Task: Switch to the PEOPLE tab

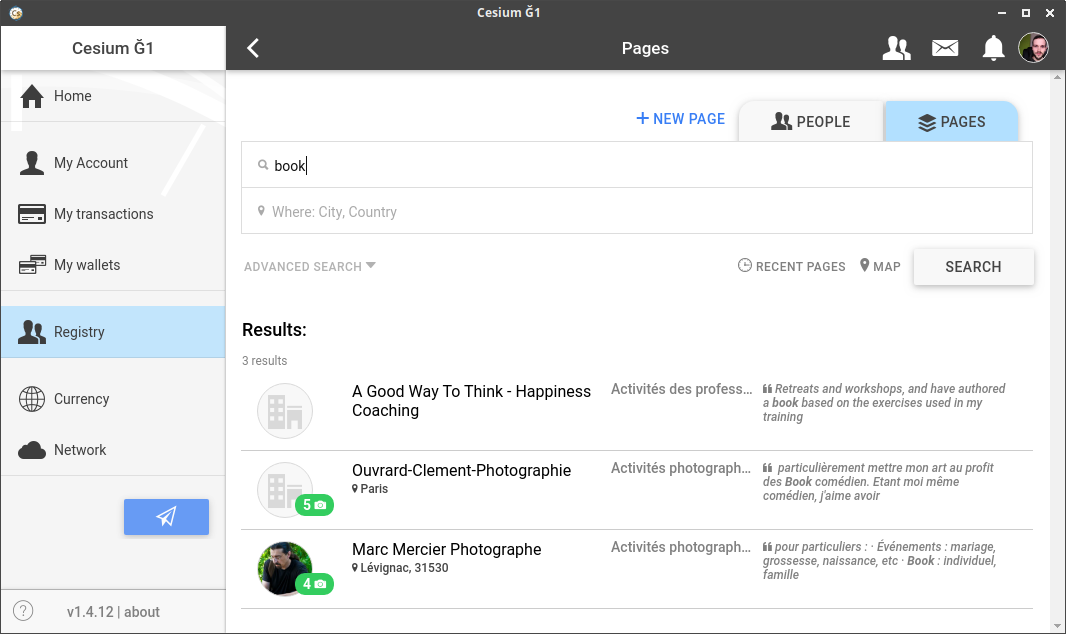Action: tap(811, 122)
